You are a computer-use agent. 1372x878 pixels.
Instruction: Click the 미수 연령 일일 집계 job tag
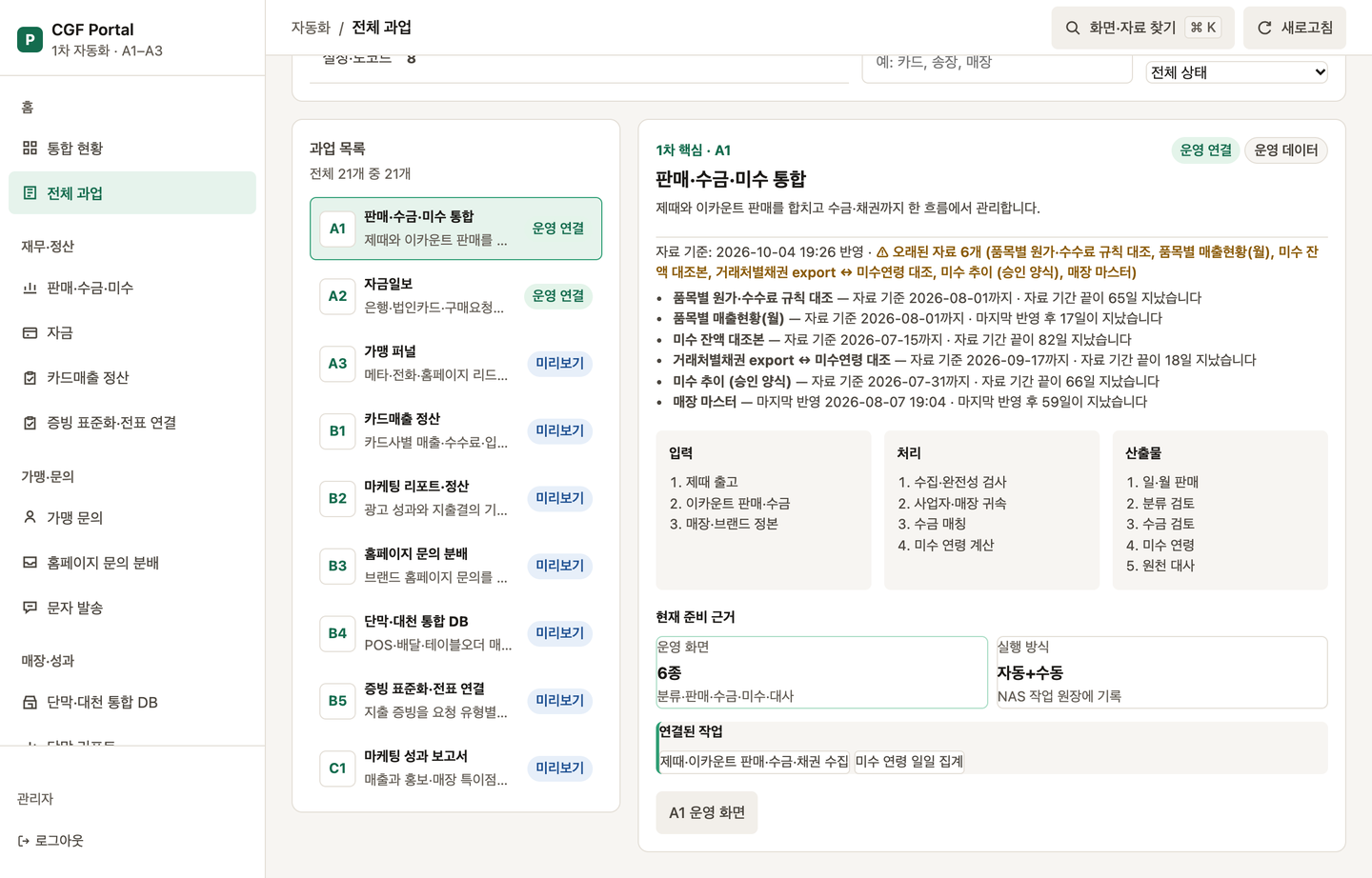(x=909, y=762)
